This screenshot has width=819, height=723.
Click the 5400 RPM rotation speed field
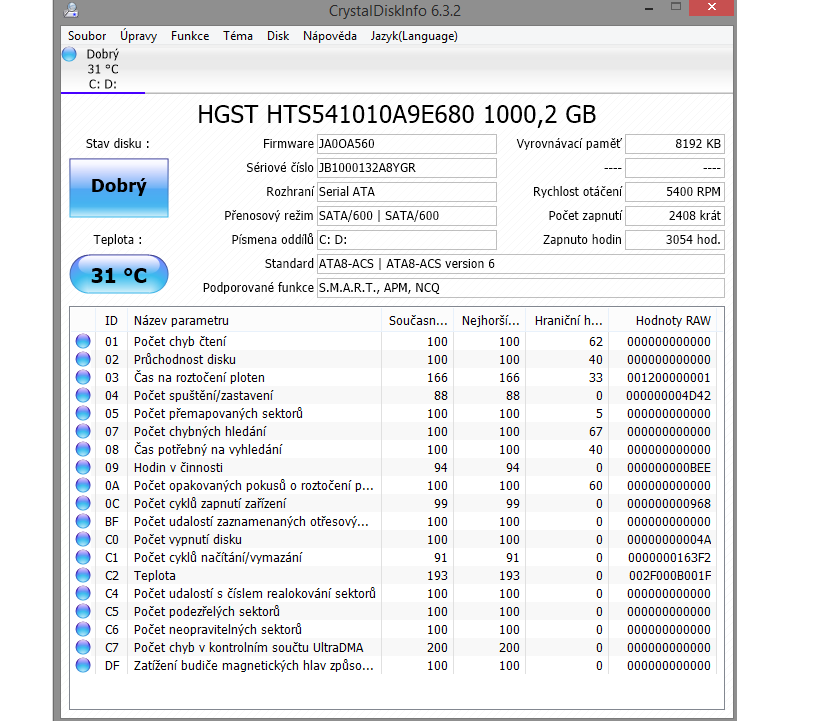675,192
